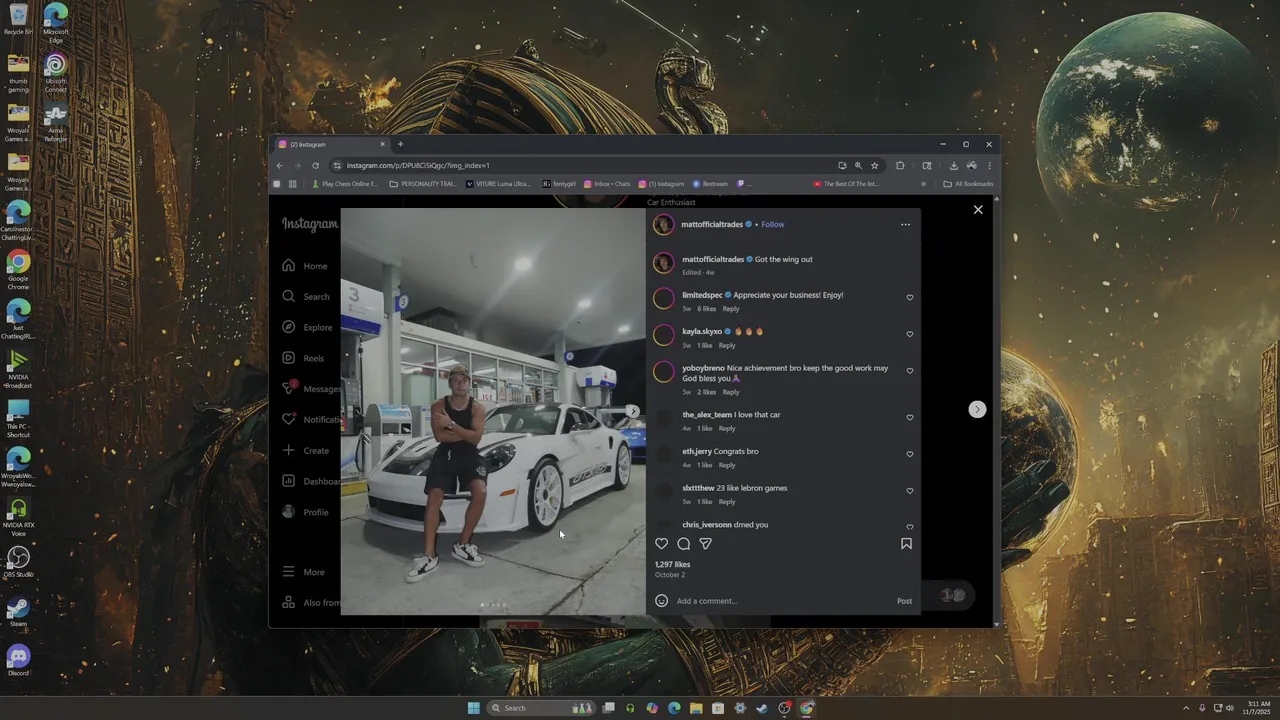Screen dimensions: 1280x720
Task: Open the Recycle Bin desktop icon
Action: (18, 20)
